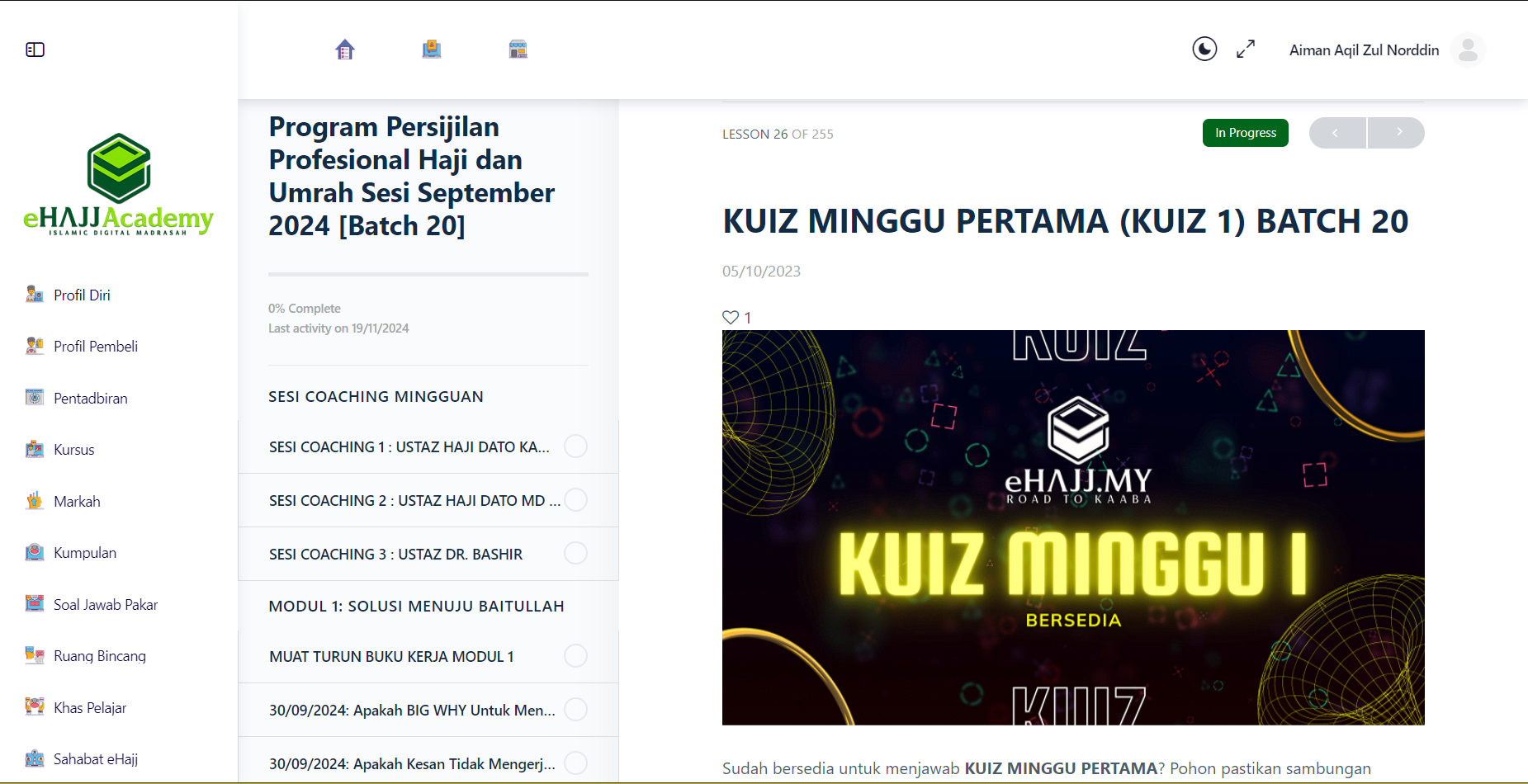
Task: Click LESSON 26 OF 255 text
Action: coord(778,134)
